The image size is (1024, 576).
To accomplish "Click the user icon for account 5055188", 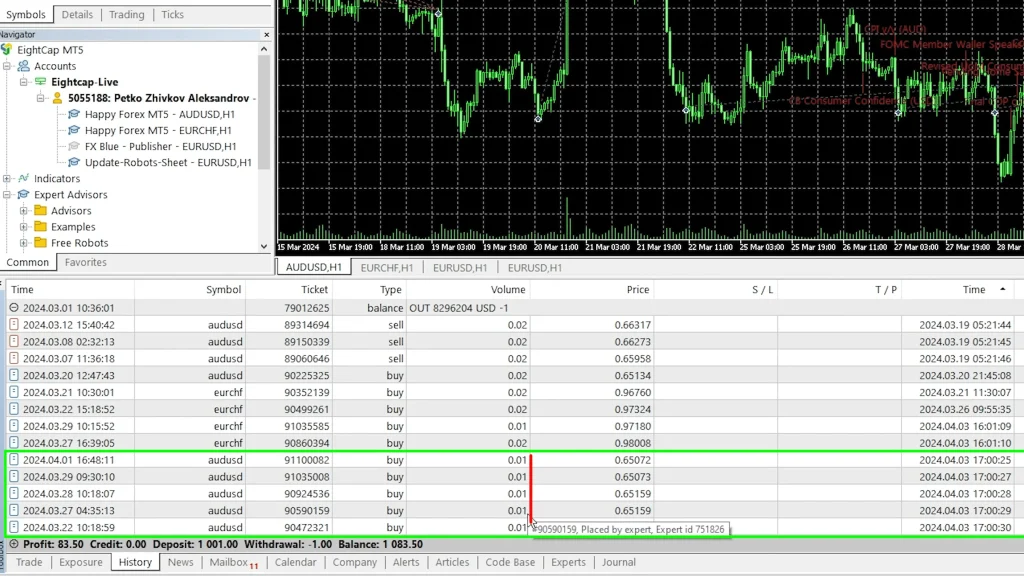I will 57,98.
